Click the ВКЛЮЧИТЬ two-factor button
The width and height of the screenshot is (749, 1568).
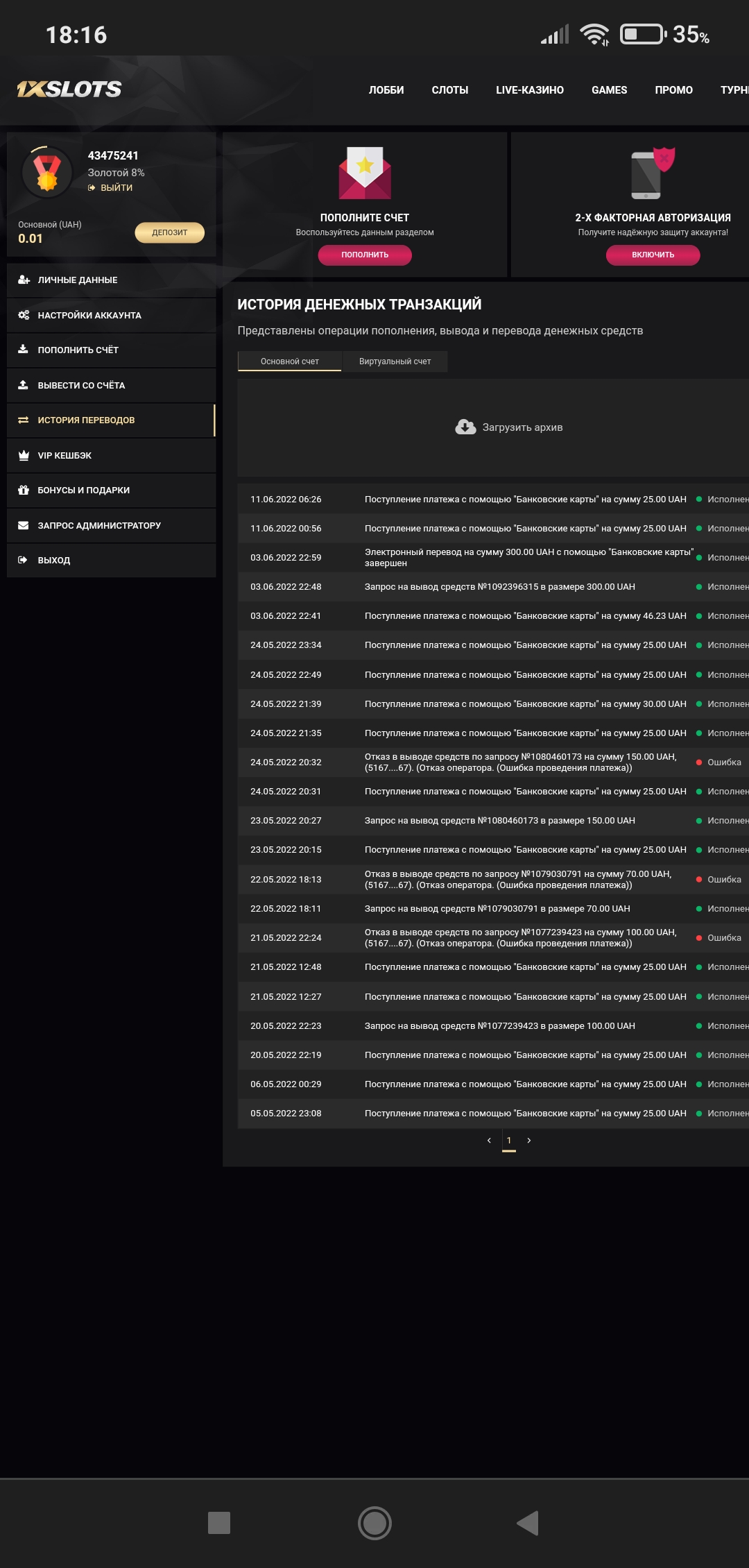pos(653,255)
